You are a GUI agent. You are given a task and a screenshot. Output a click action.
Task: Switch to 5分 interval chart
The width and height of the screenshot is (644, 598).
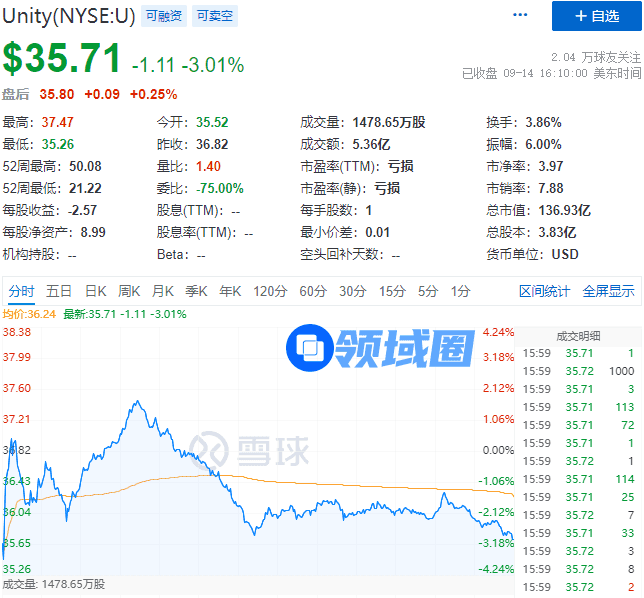coord(428,291)
